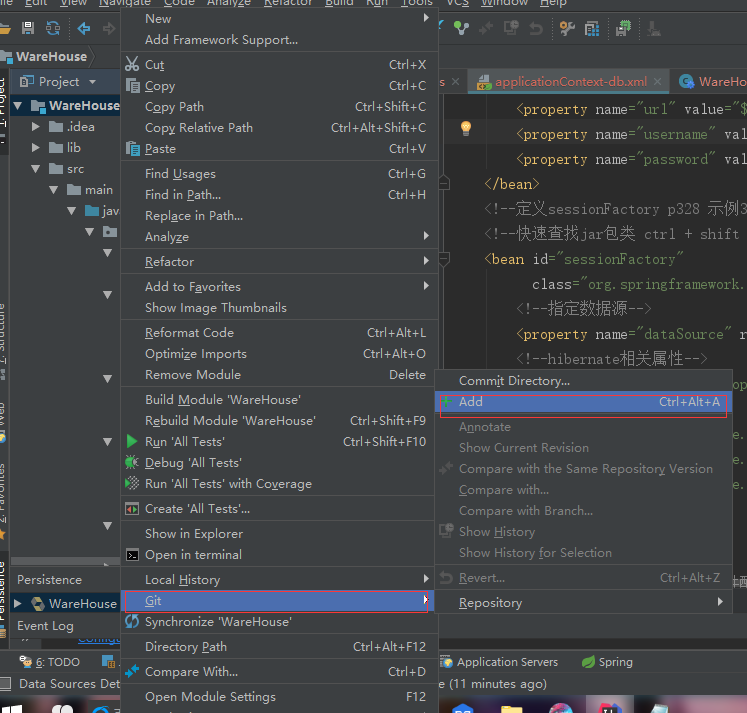Open the Analyze submenu
This screenshot has height=713, width=747.
point(279,237)
